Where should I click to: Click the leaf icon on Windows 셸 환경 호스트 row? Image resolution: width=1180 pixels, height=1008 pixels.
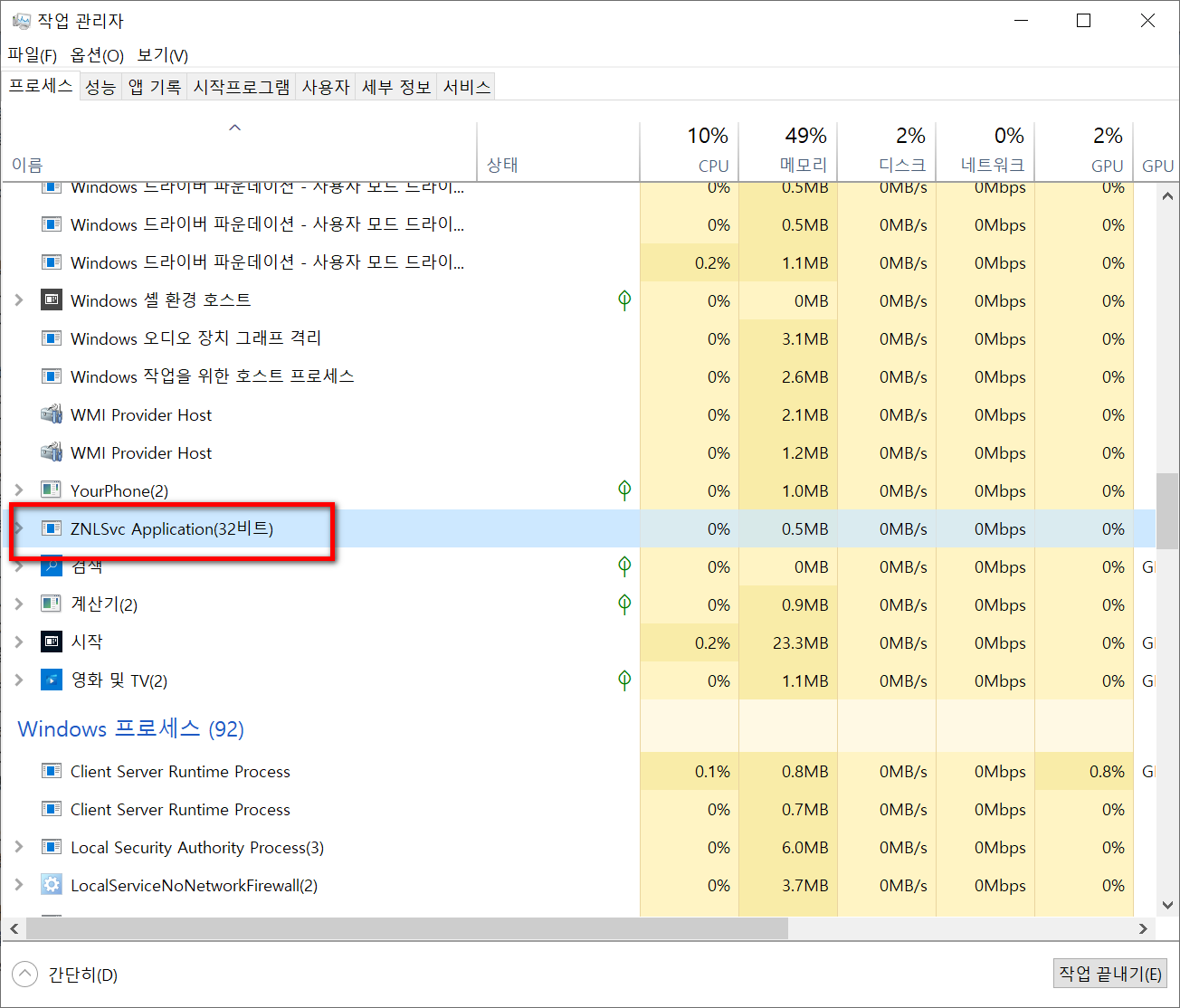click(x=624, y=300)
